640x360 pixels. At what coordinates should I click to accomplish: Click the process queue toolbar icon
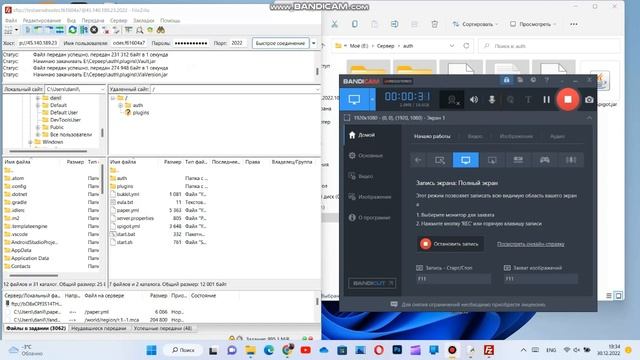(x=84, y=30)
